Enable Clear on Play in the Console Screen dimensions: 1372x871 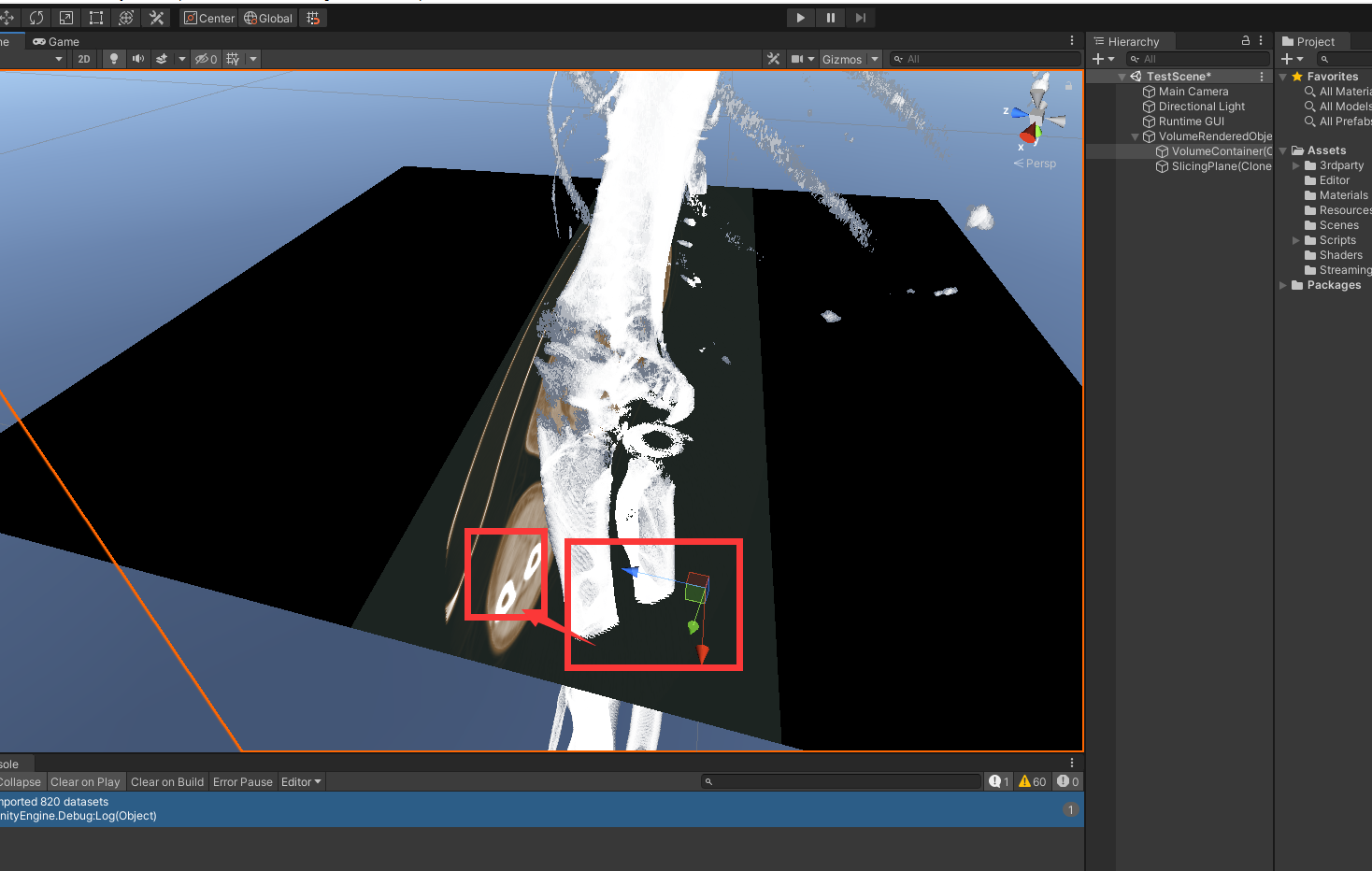coord(85,781)
